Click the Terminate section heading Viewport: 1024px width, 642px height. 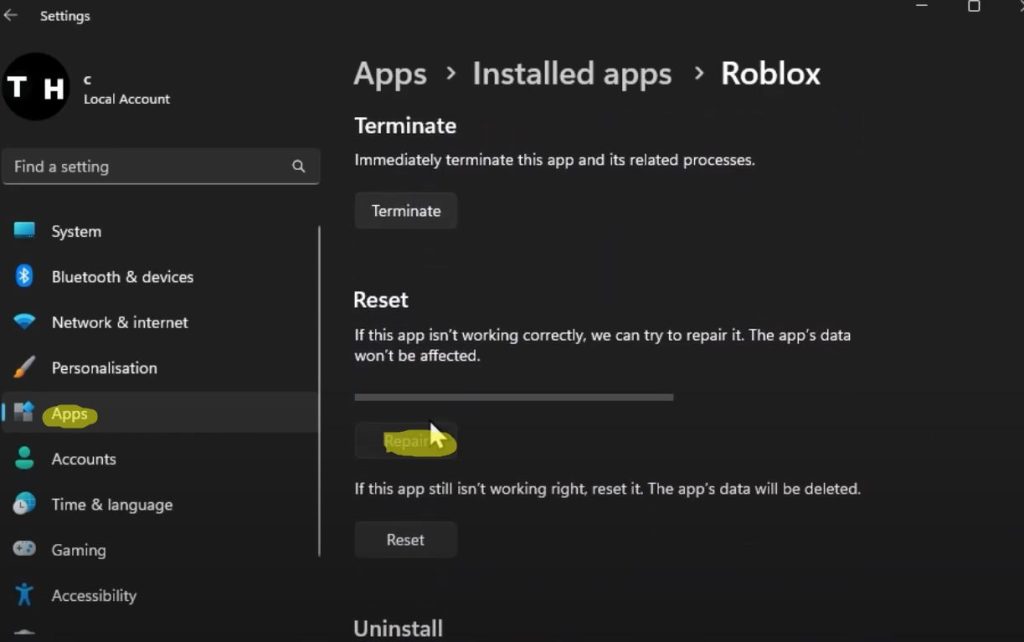[x=406, y=125]
